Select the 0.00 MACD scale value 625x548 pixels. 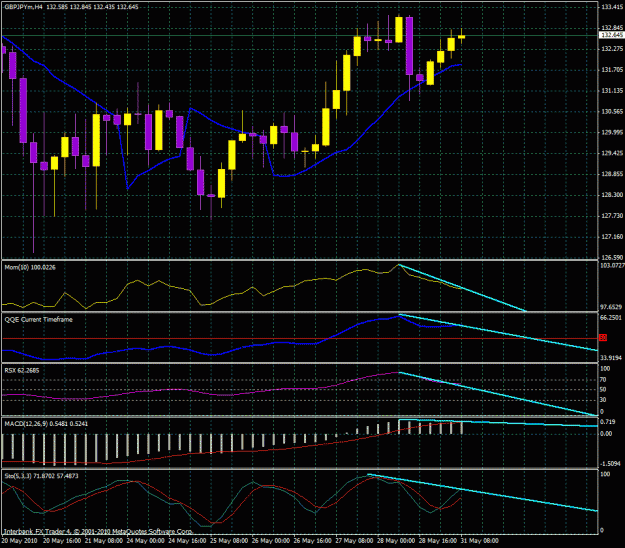606,433
